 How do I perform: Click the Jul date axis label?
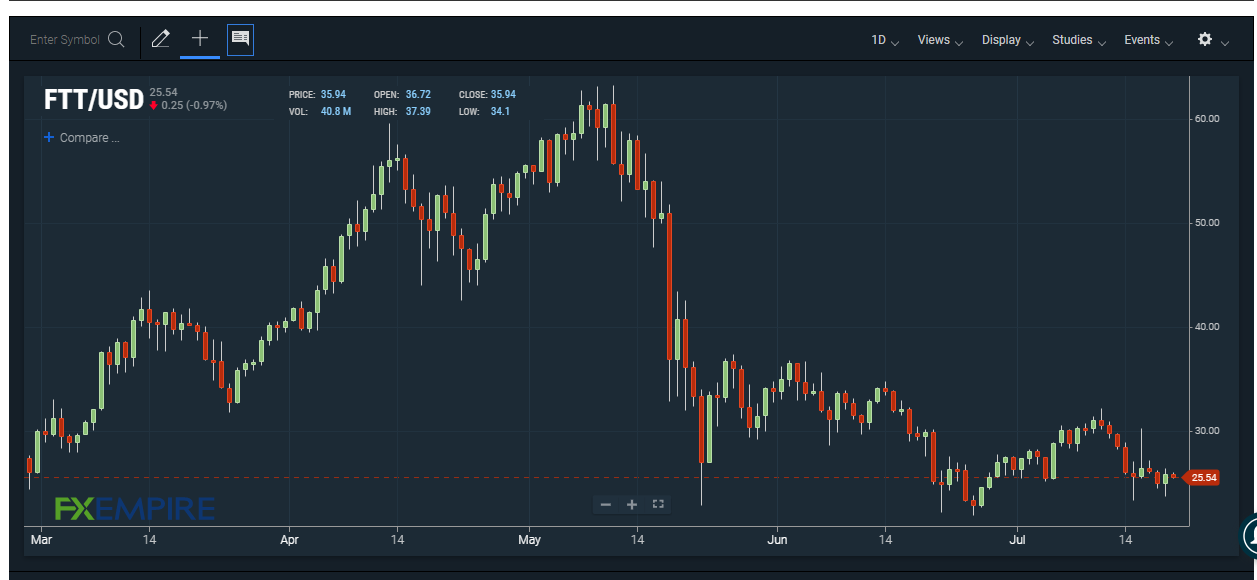point(1017,540)
